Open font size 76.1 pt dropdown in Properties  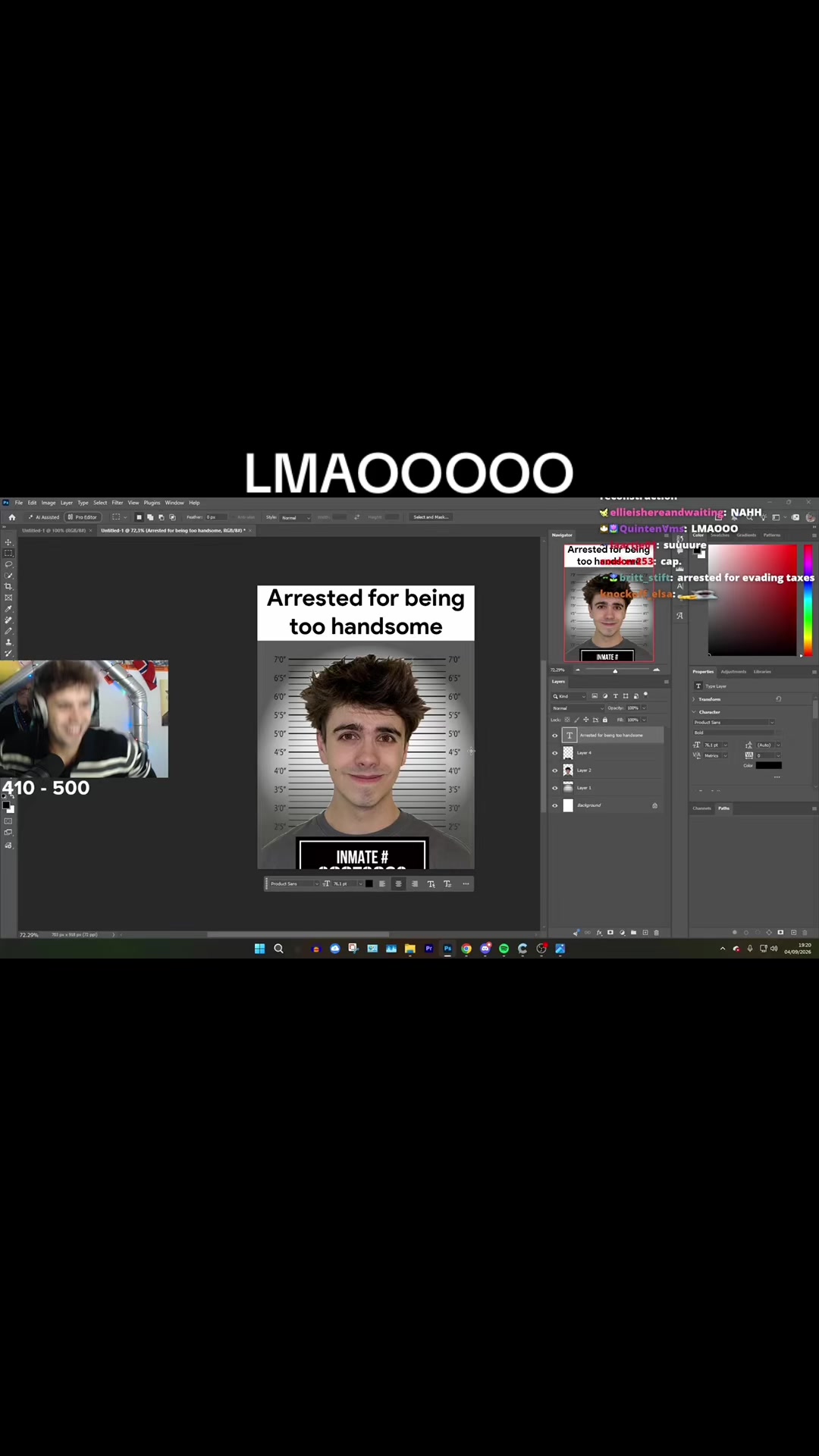[x=726, y=745]
